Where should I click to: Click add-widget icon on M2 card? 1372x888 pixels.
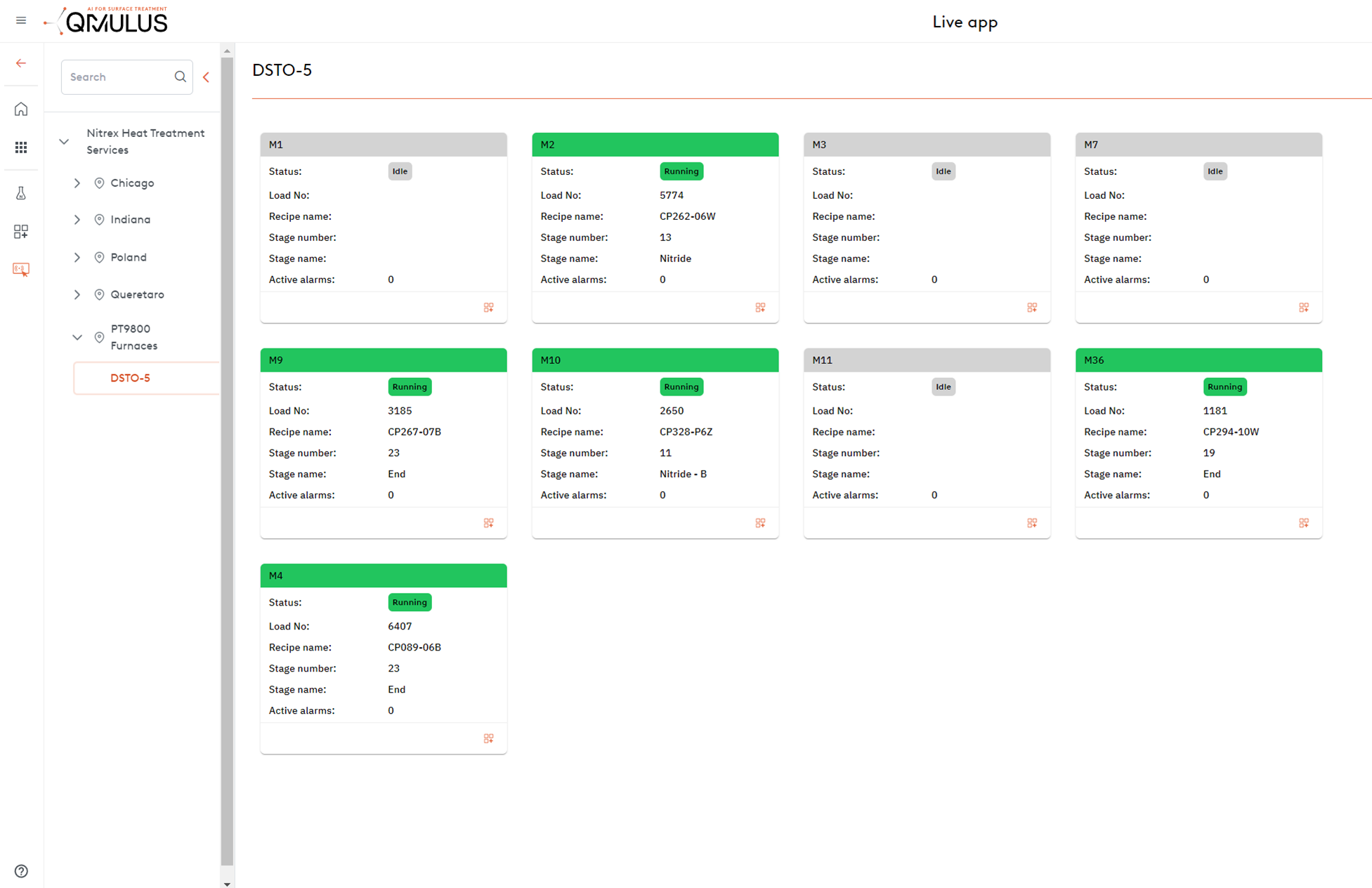760,308
